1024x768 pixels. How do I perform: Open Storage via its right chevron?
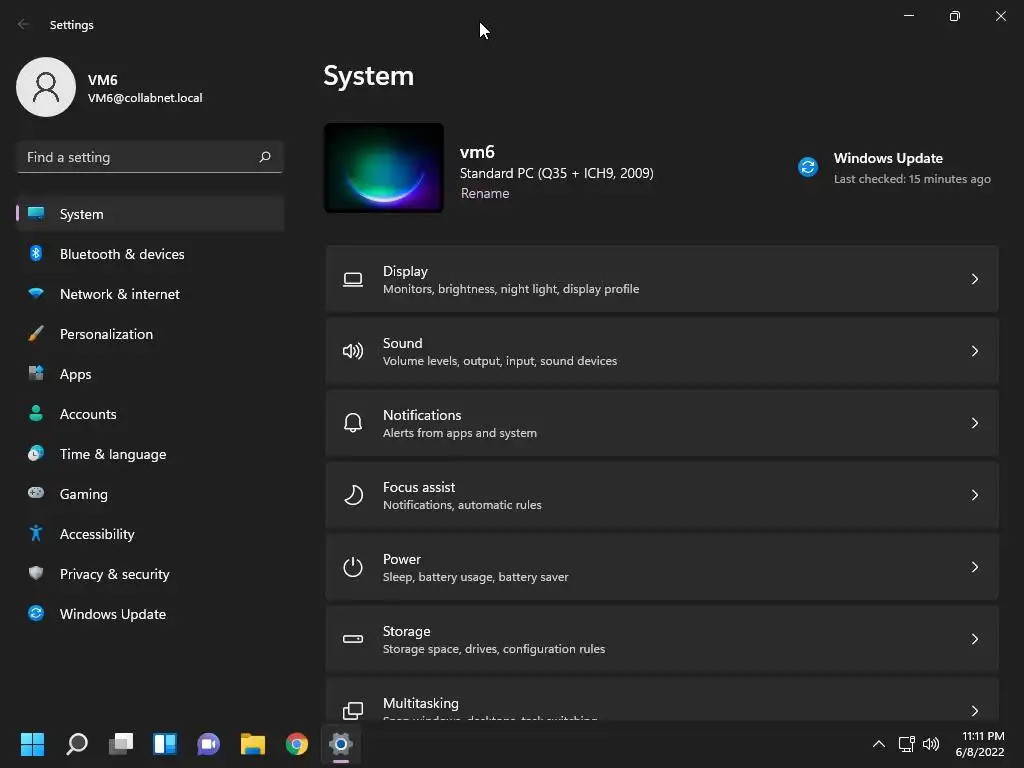pyautogui.click(x=974, y=639)
